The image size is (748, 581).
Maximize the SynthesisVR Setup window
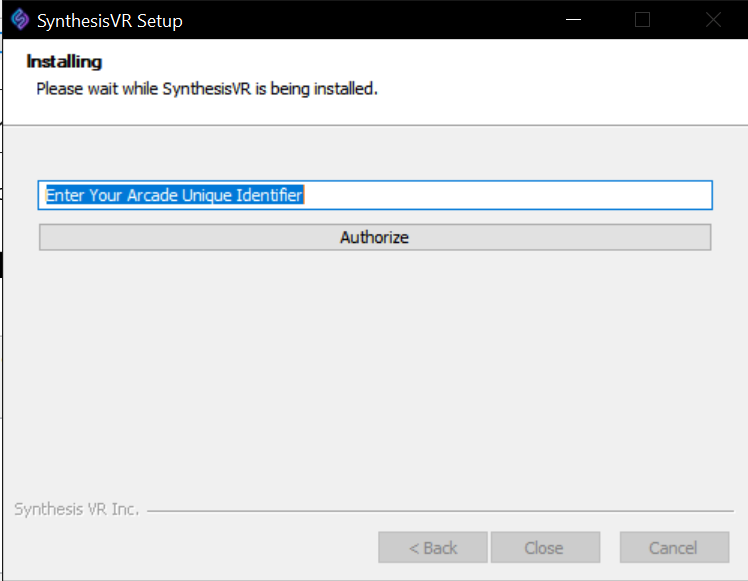coord(642,20)
